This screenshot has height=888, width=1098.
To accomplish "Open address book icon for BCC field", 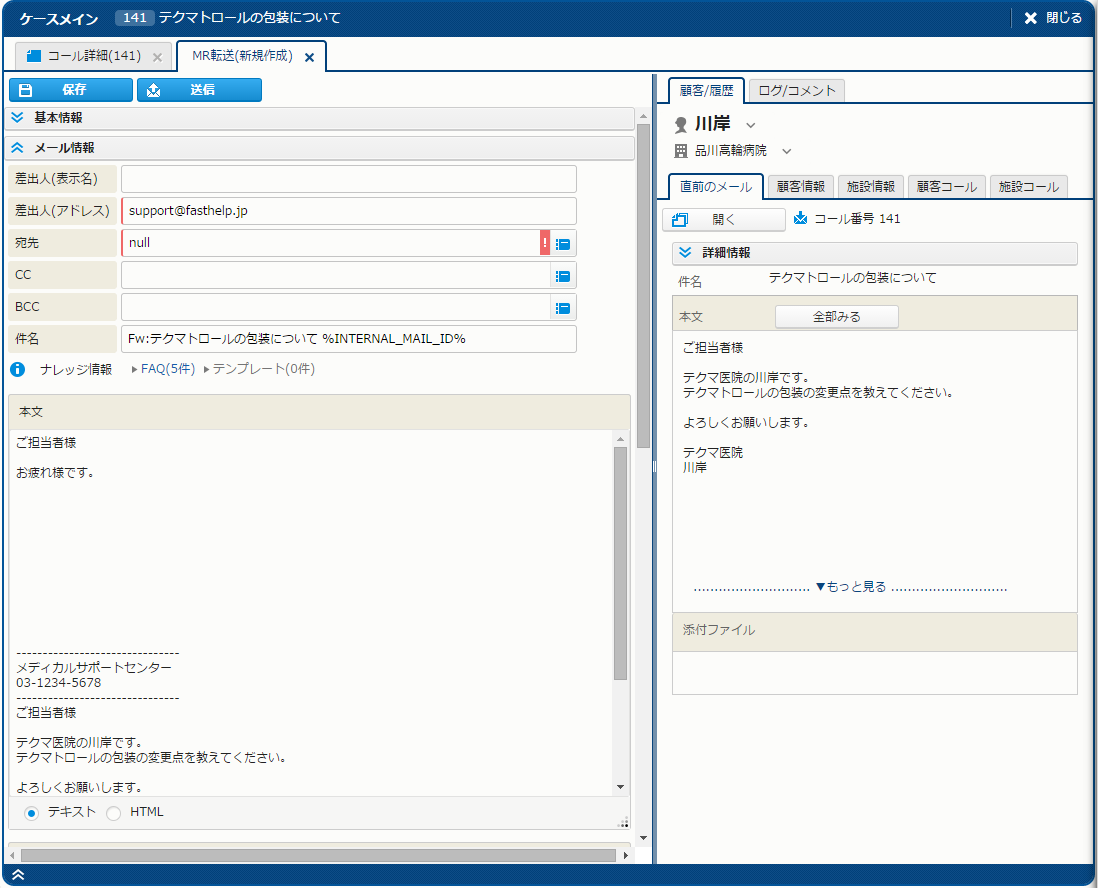I will click(563, 308).
